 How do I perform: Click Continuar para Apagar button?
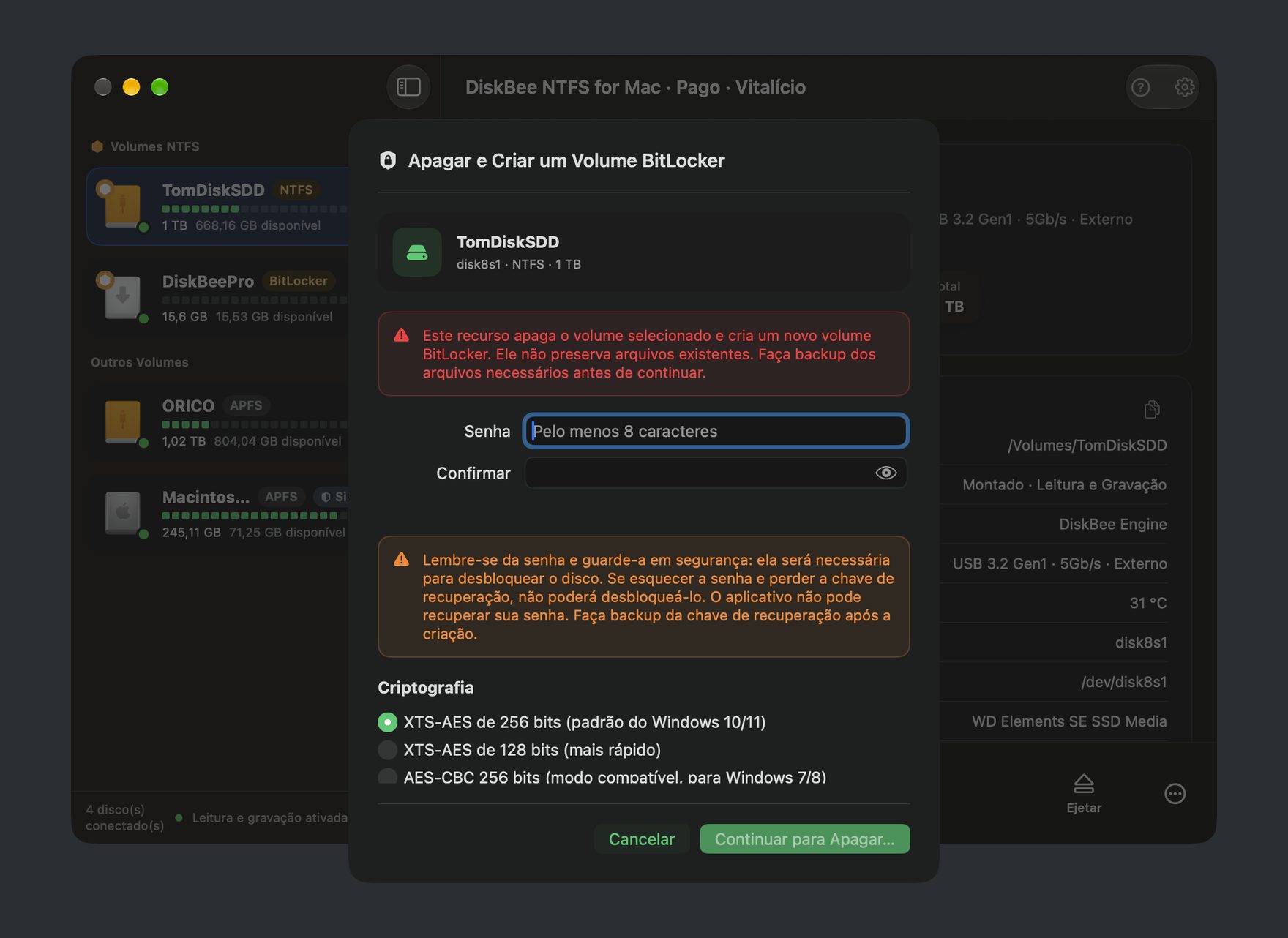[x=804, y=839]
